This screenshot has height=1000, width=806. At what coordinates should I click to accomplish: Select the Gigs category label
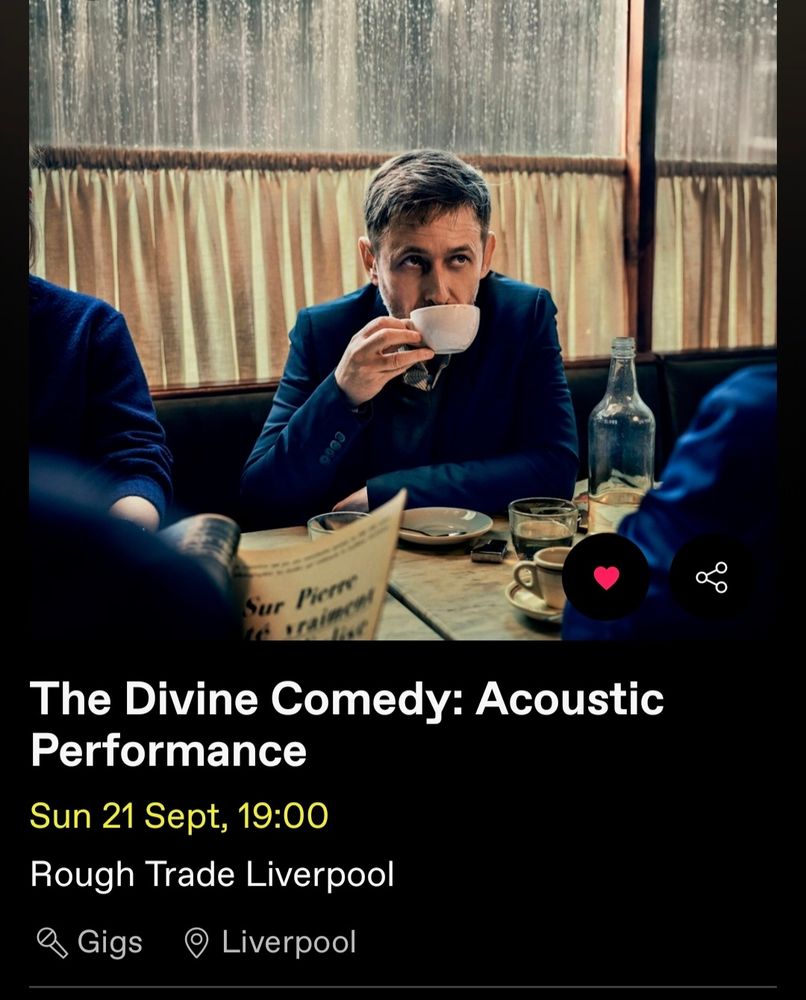pyautogui.click(x=110, y=943)
